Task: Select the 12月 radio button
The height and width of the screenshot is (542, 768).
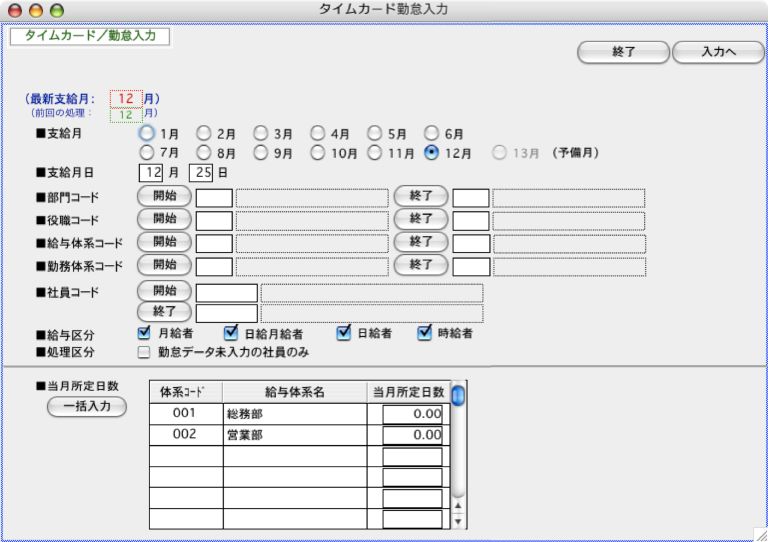Action: coord(431,153)
